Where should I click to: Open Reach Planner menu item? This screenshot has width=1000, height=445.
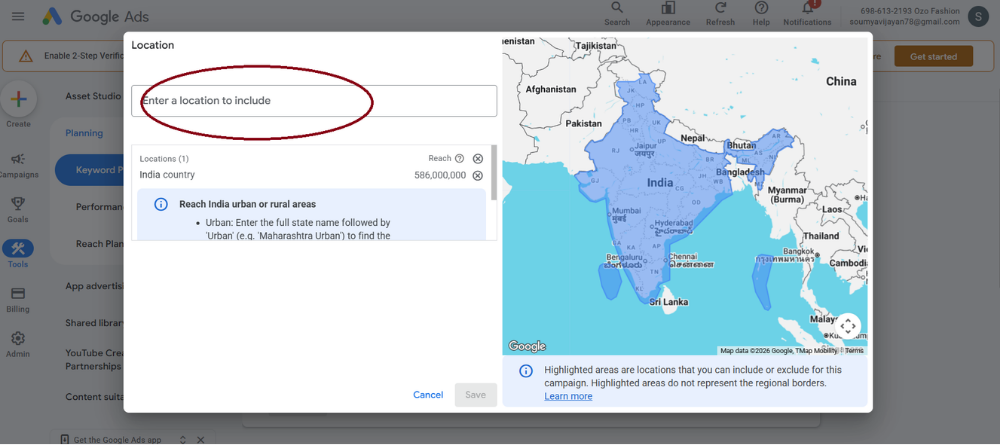pyautogui.click(x=99, y=244)
